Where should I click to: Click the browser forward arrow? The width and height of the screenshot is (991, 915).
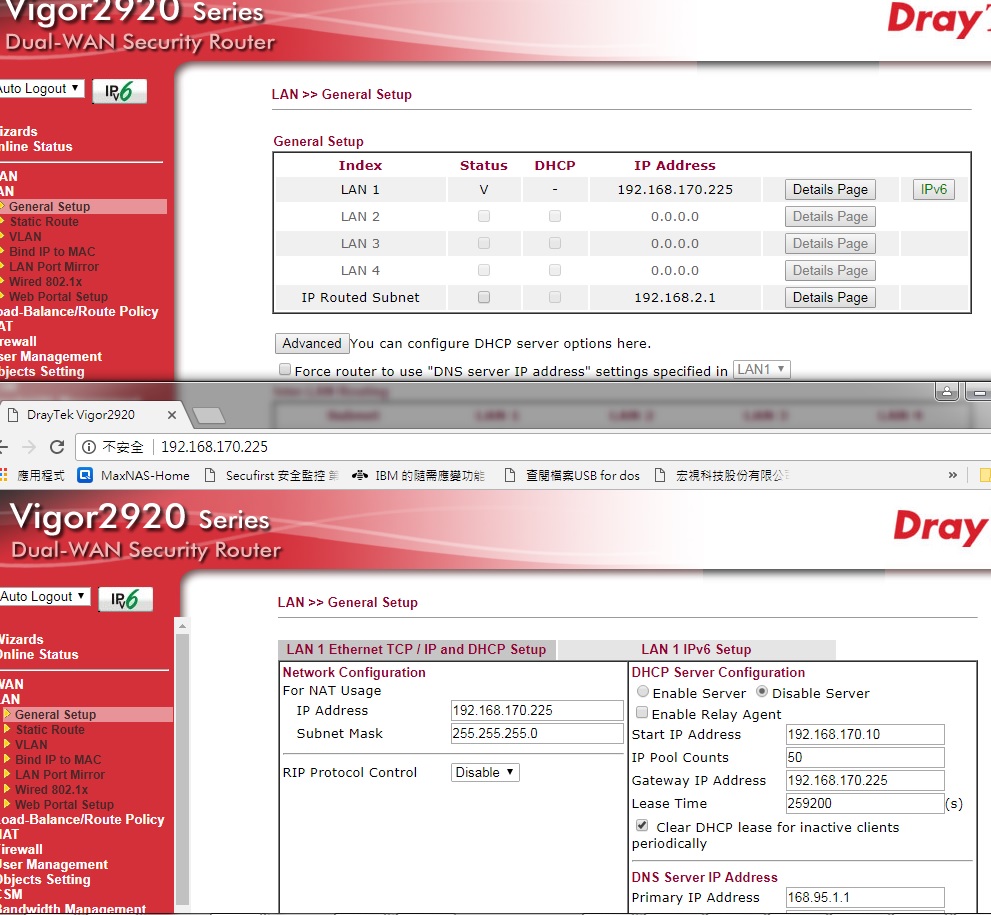point(29,447)
